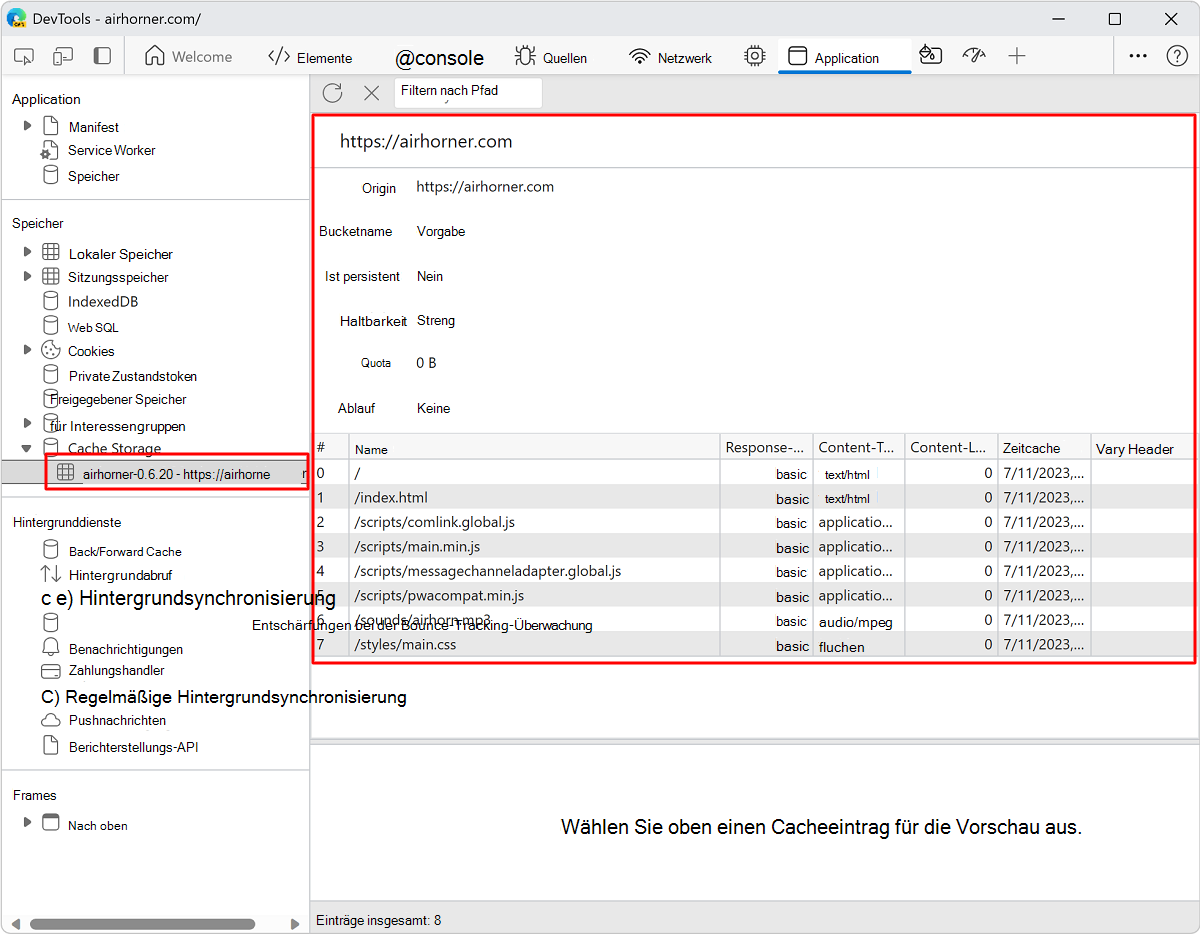Add a new tool with the plus icon

(x=1016, y=56)
